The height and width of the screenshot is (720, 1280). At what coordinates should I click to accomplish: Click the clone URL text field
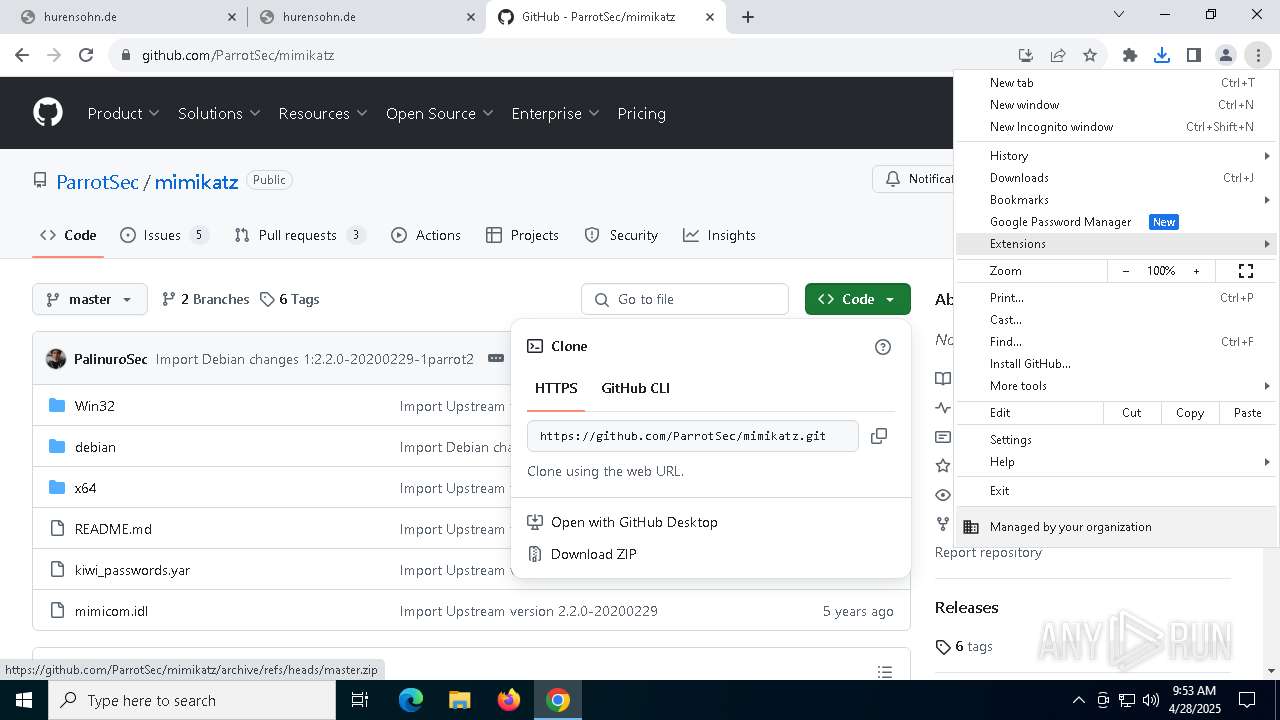(x=693, y=436)
